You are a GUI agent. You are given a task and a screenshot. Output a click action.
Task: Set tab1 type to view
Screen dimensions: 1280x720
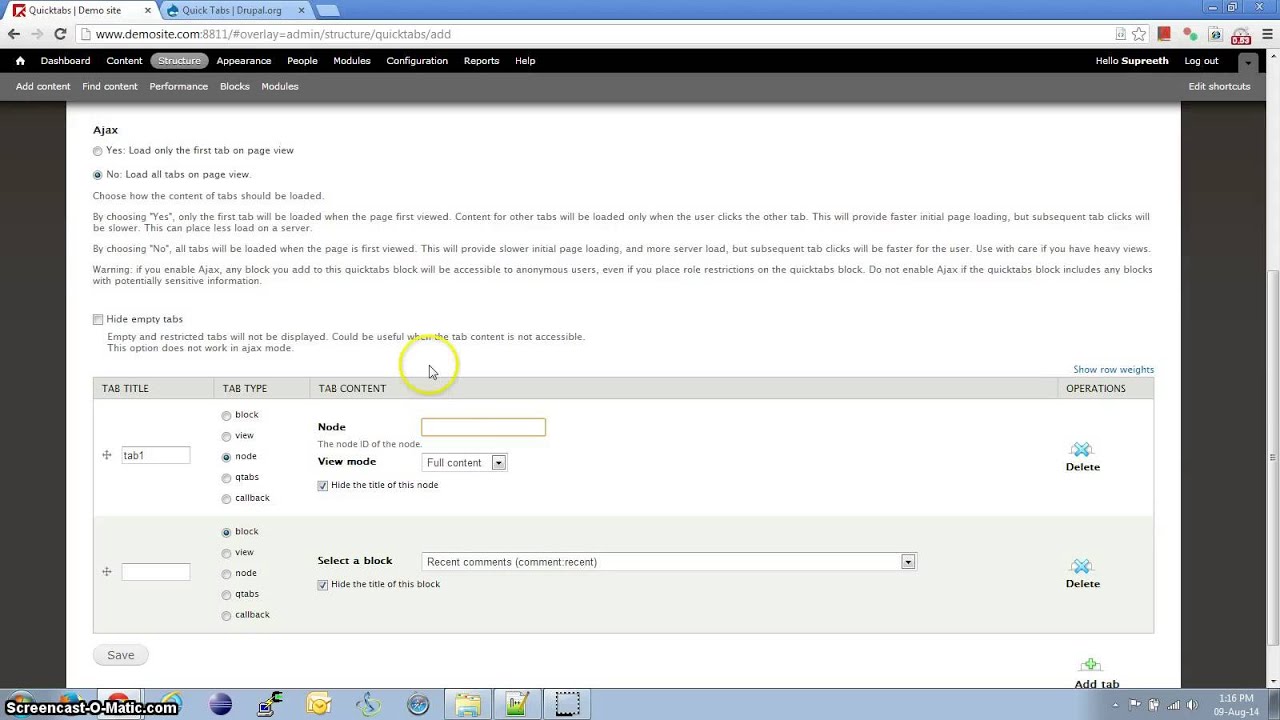pos(227,437)
